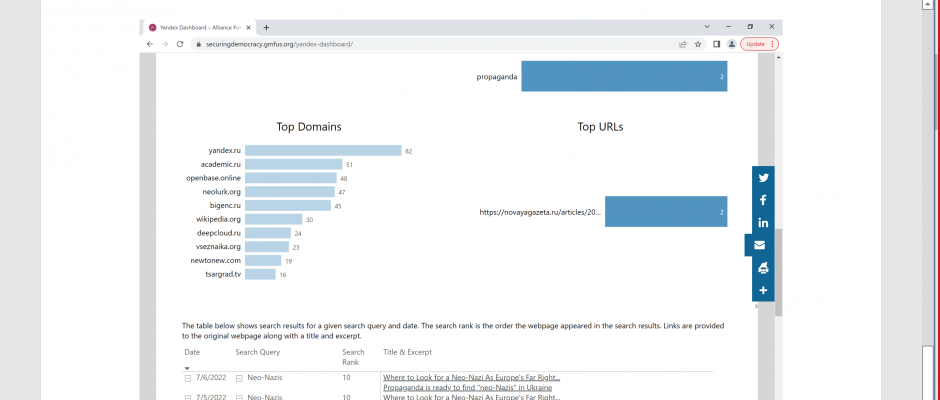This screenshot has width=940, height=400.
Task: Select the vseznaika.org domain bar
Action: click(x=267, y=246)
